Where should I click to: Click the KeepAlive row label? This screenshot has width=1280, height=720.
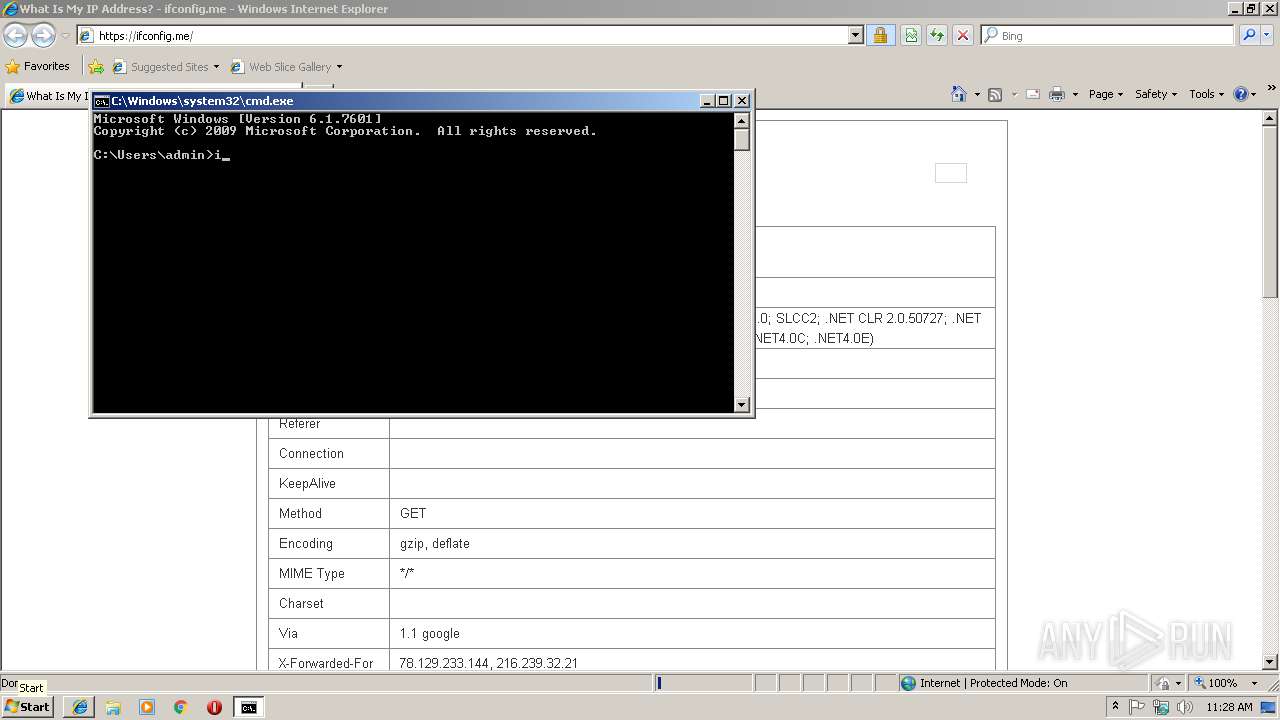point(307,483)
